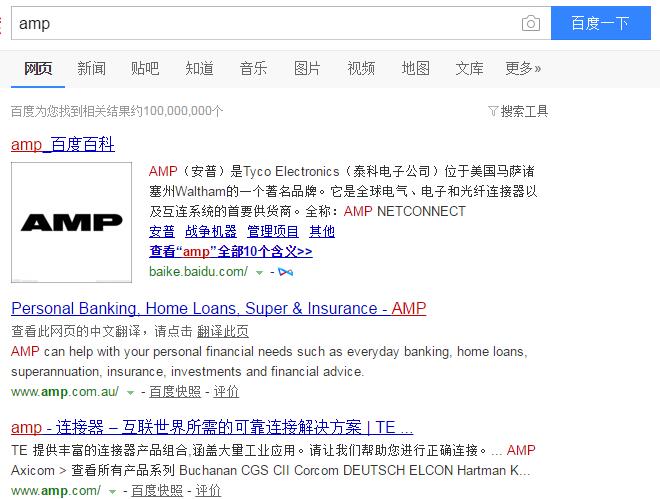Open 百度快照 for www.amp.com result
Viewport: 660px width, 499px height.
[157, 491]
